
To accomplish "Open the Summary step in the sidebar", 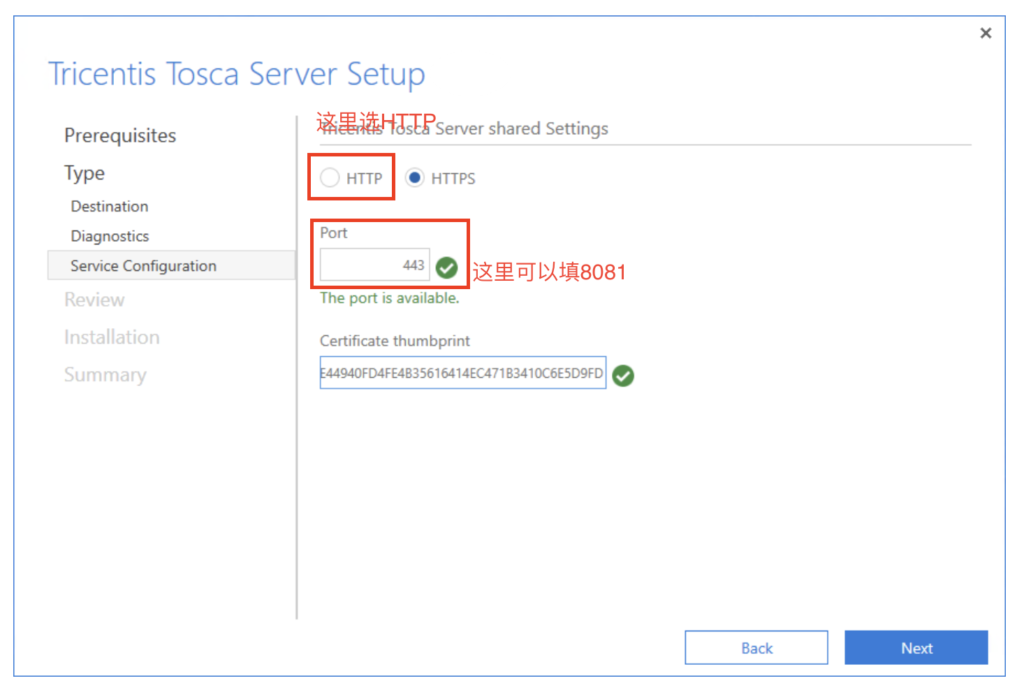I will tap(105, 375).
